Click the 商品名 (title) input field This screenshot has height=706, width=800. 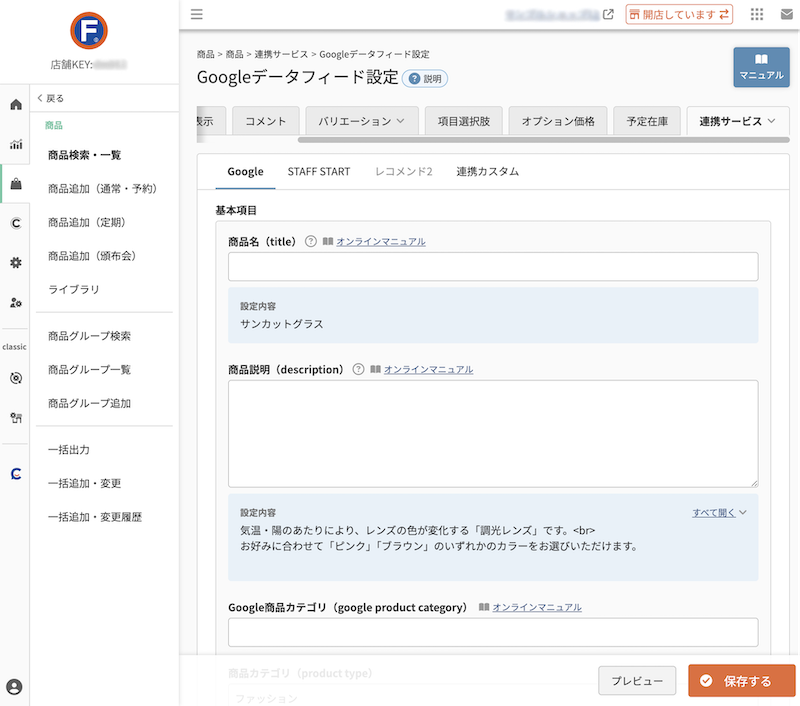[x=493, y=266]
